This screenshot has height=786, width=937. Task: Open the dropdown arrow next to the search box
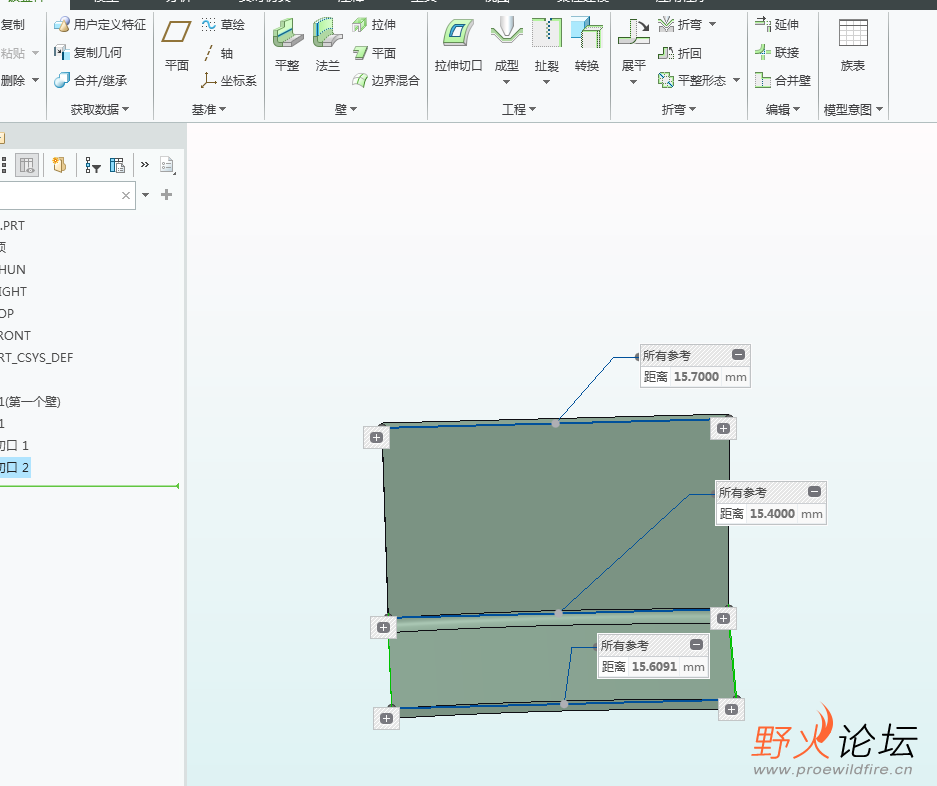(x=145, y=195)
